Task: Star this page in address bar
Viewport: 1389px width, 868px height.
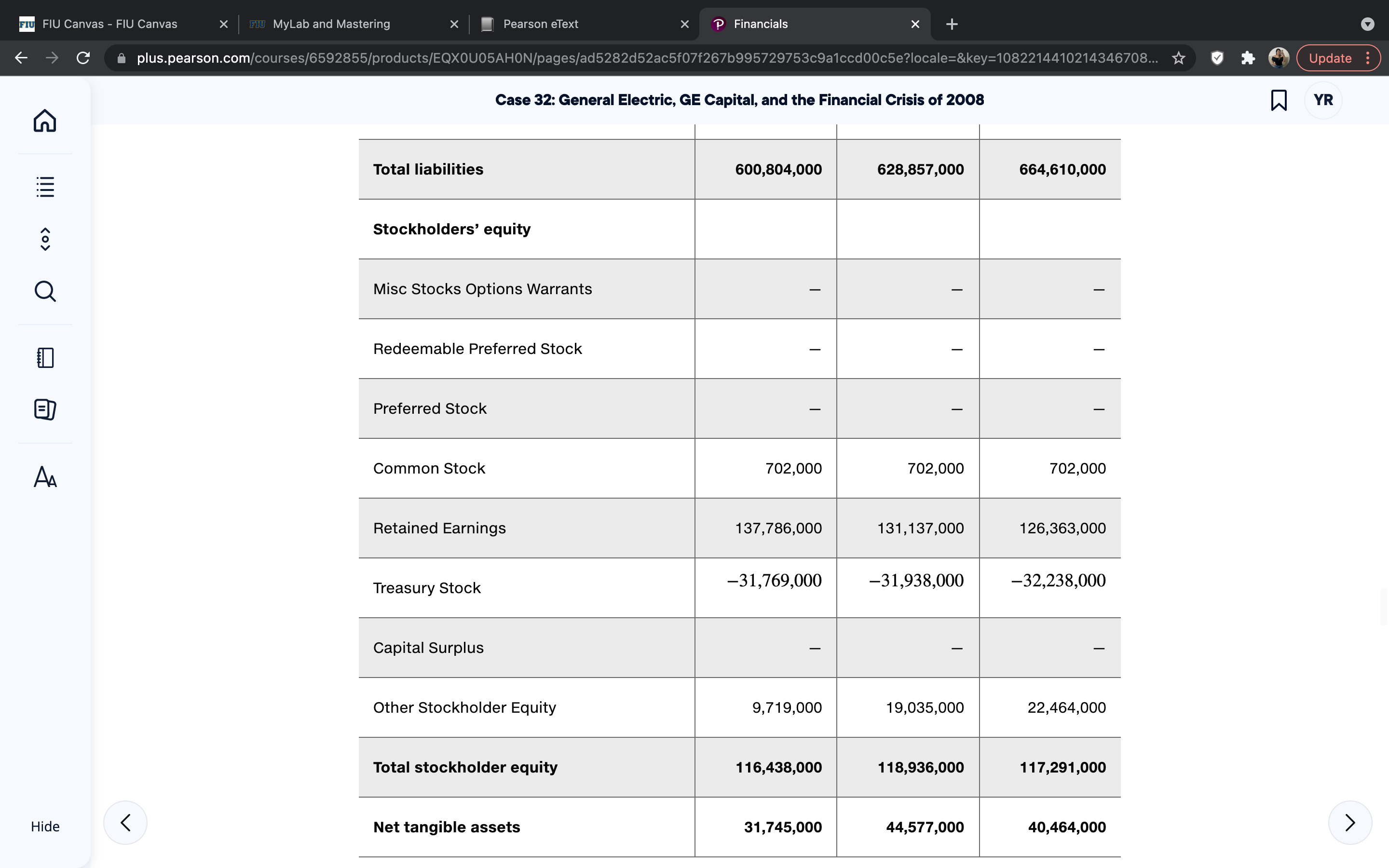Action: point(1178,58)
